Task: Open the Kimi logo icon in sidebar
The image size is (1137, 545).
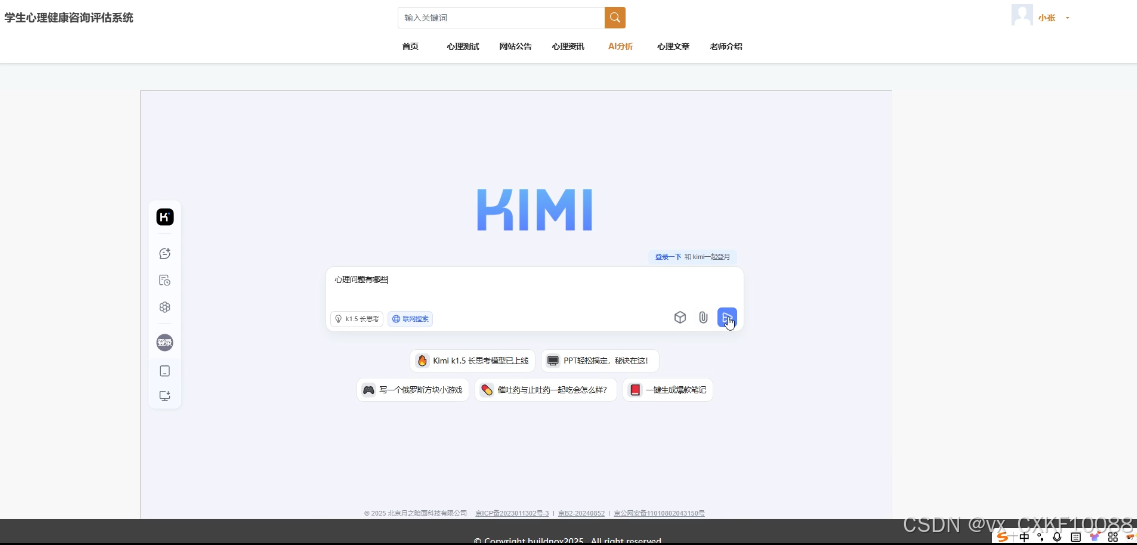Action: tap(165, 217)
